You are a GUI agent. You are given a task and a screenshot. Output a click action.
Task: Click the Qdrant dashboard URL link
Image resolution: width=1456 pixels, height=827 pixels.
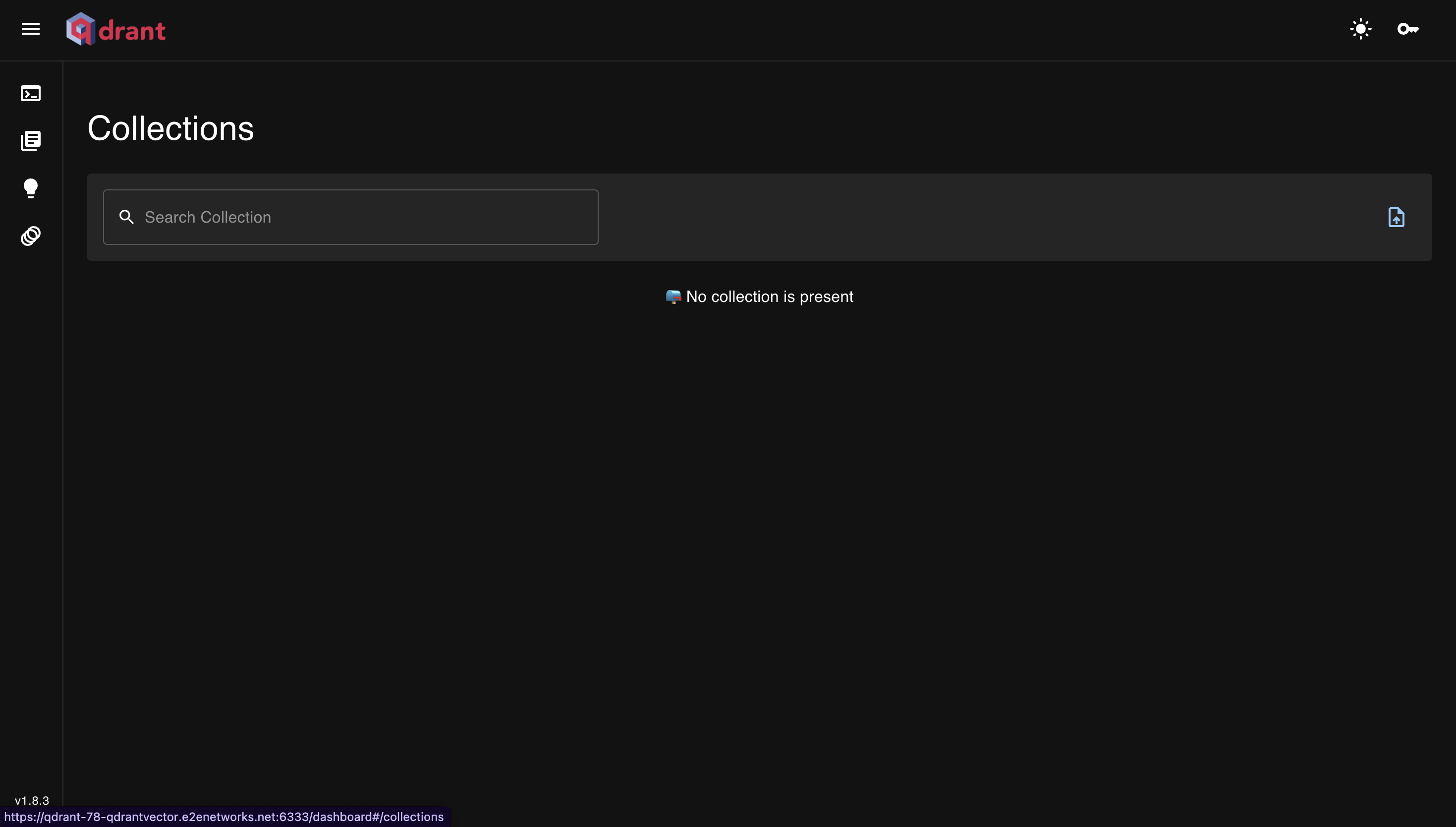point(224,816)
